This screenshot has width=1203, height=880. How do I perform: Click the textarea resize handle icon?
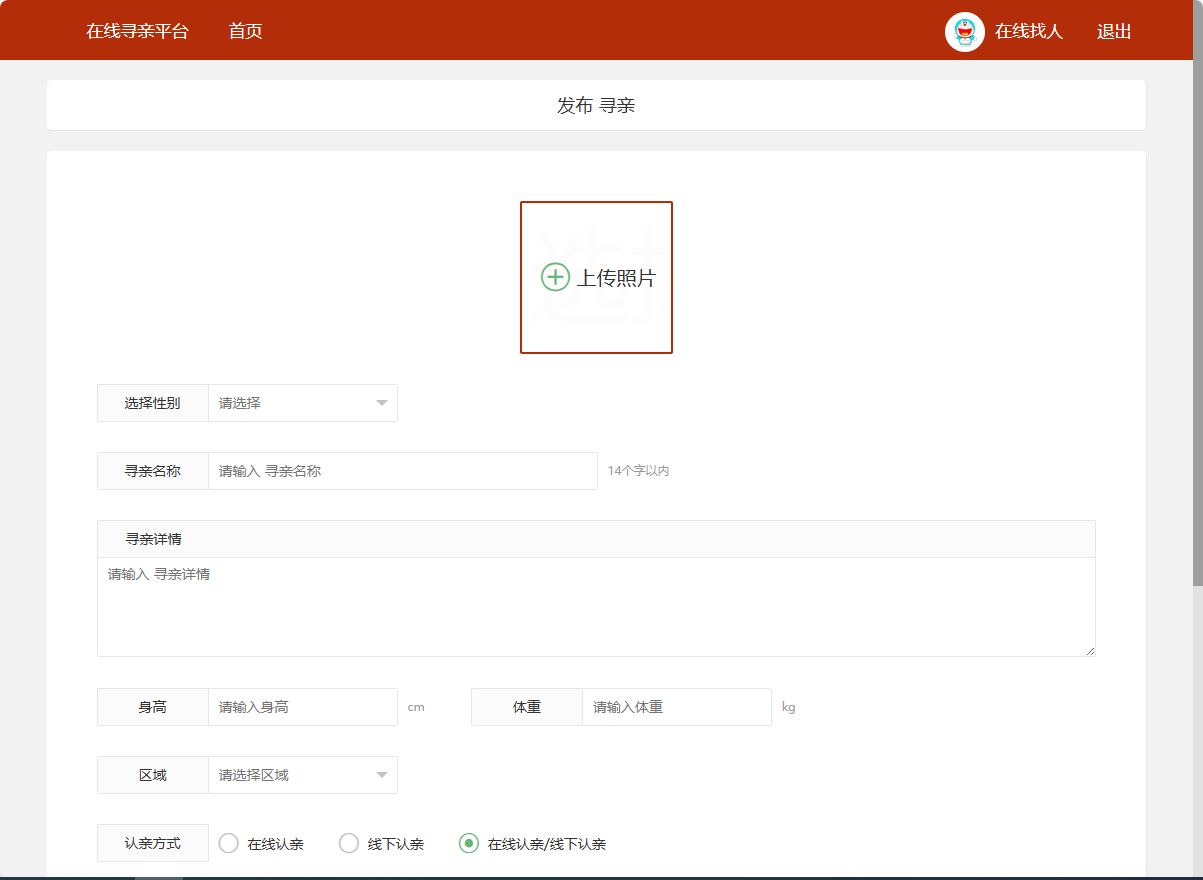tap(1088, 649)
